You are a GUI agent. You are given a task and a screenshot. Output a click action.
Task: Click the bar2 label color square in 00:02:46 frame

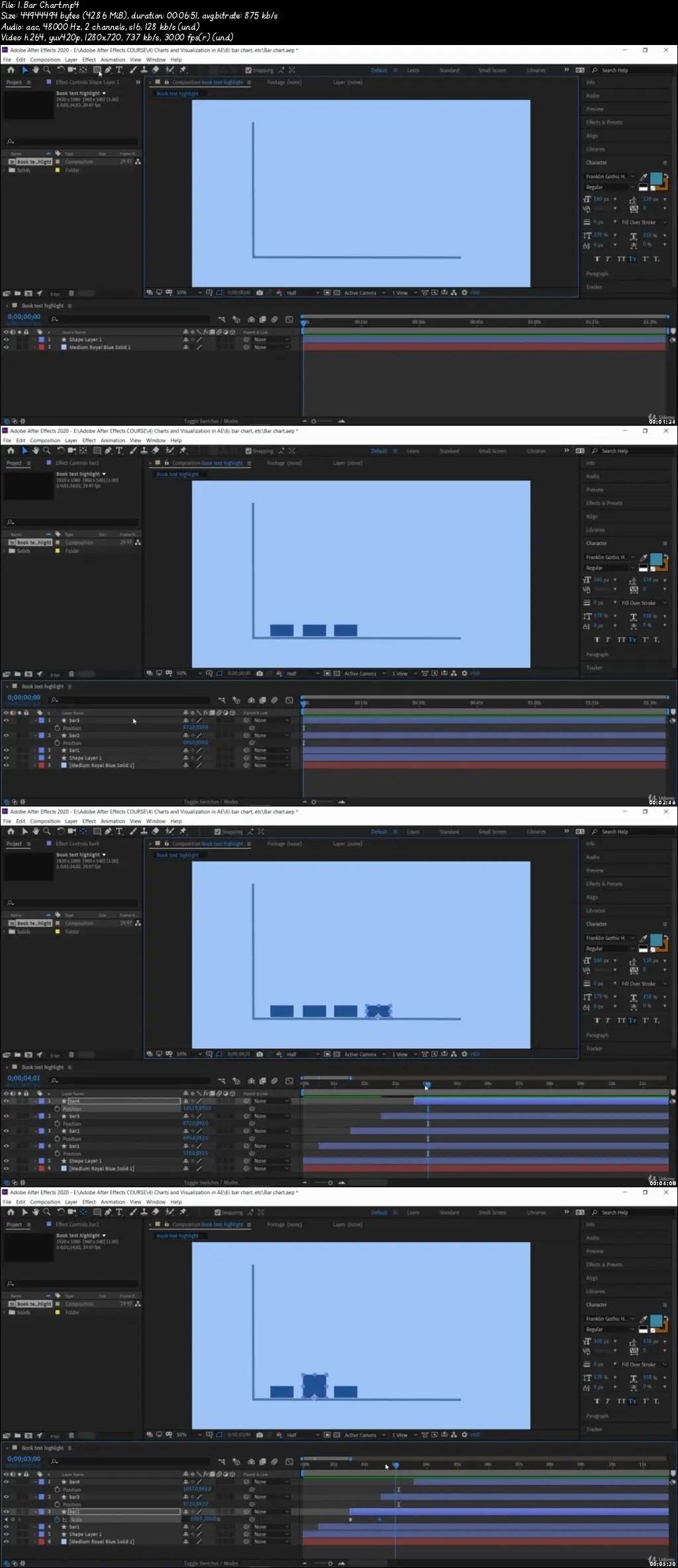click(40, 736)
